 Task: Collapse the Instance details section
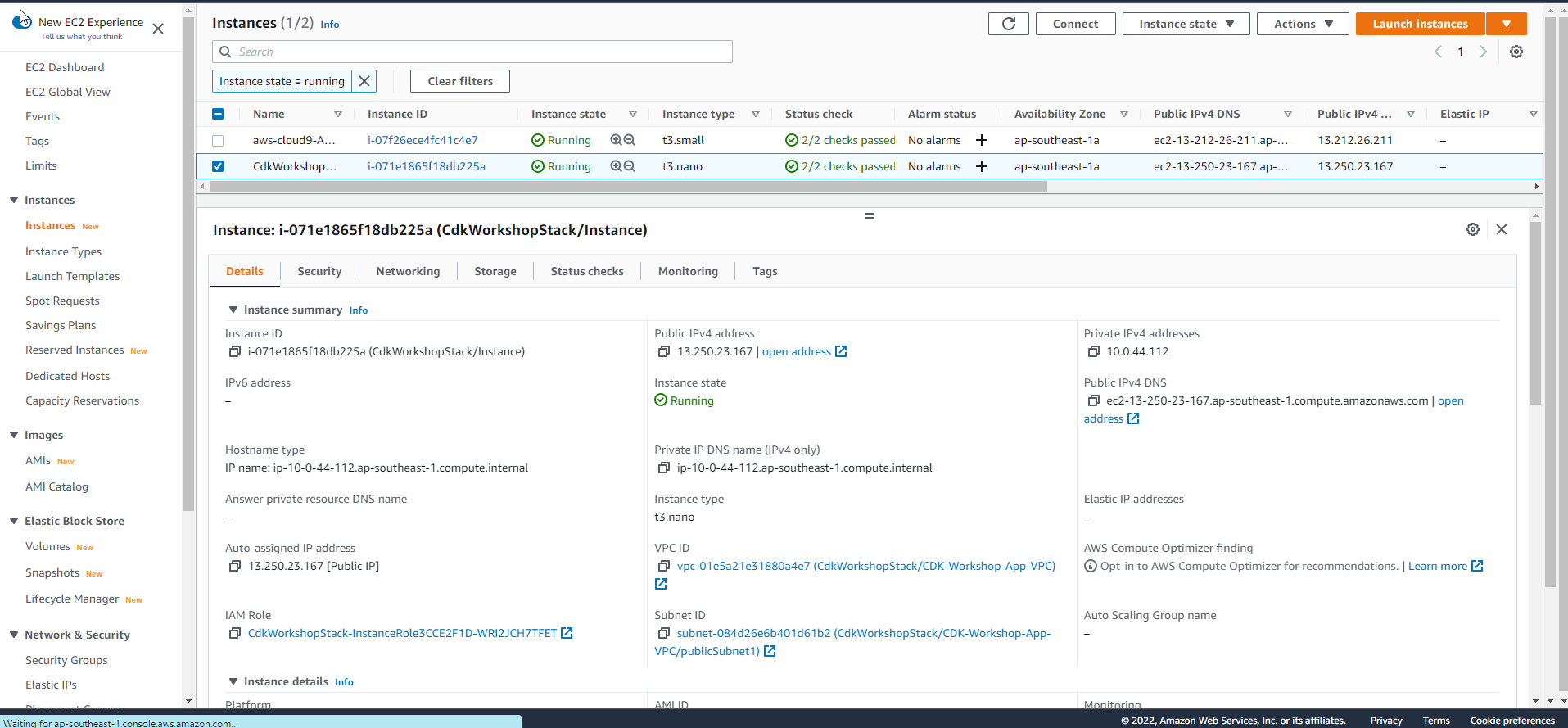(x=233, y=681)
